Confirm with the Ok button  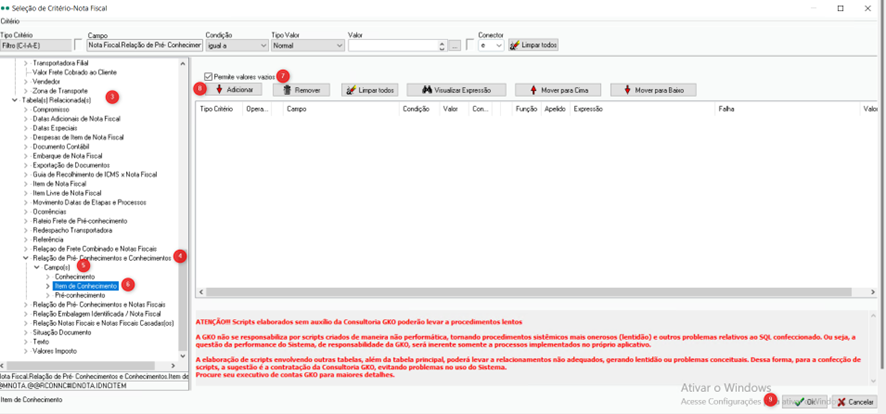pyautogui.click(x=805, y=402)
